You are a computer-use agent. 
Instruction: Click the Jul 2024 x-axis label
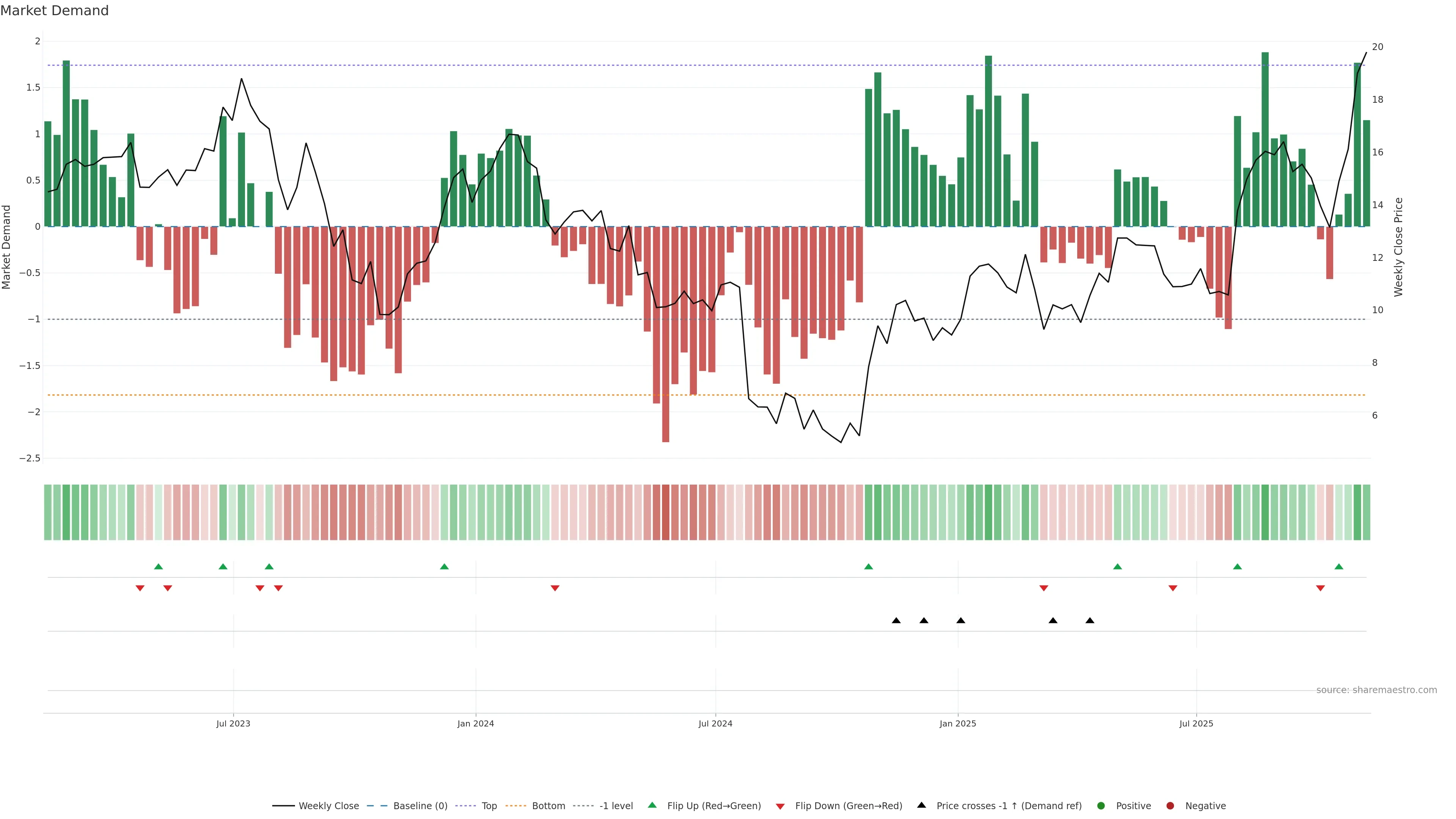point(715,723)
